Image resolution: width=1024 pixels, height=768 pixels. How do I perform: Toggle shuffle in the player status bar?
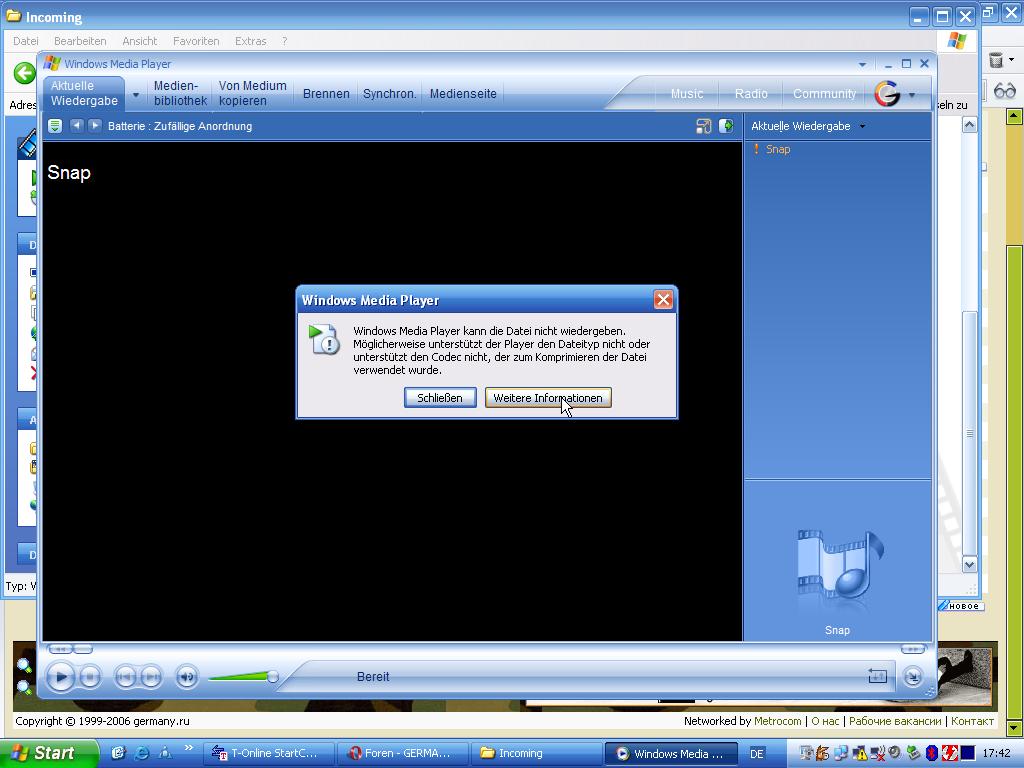(877, 677)
